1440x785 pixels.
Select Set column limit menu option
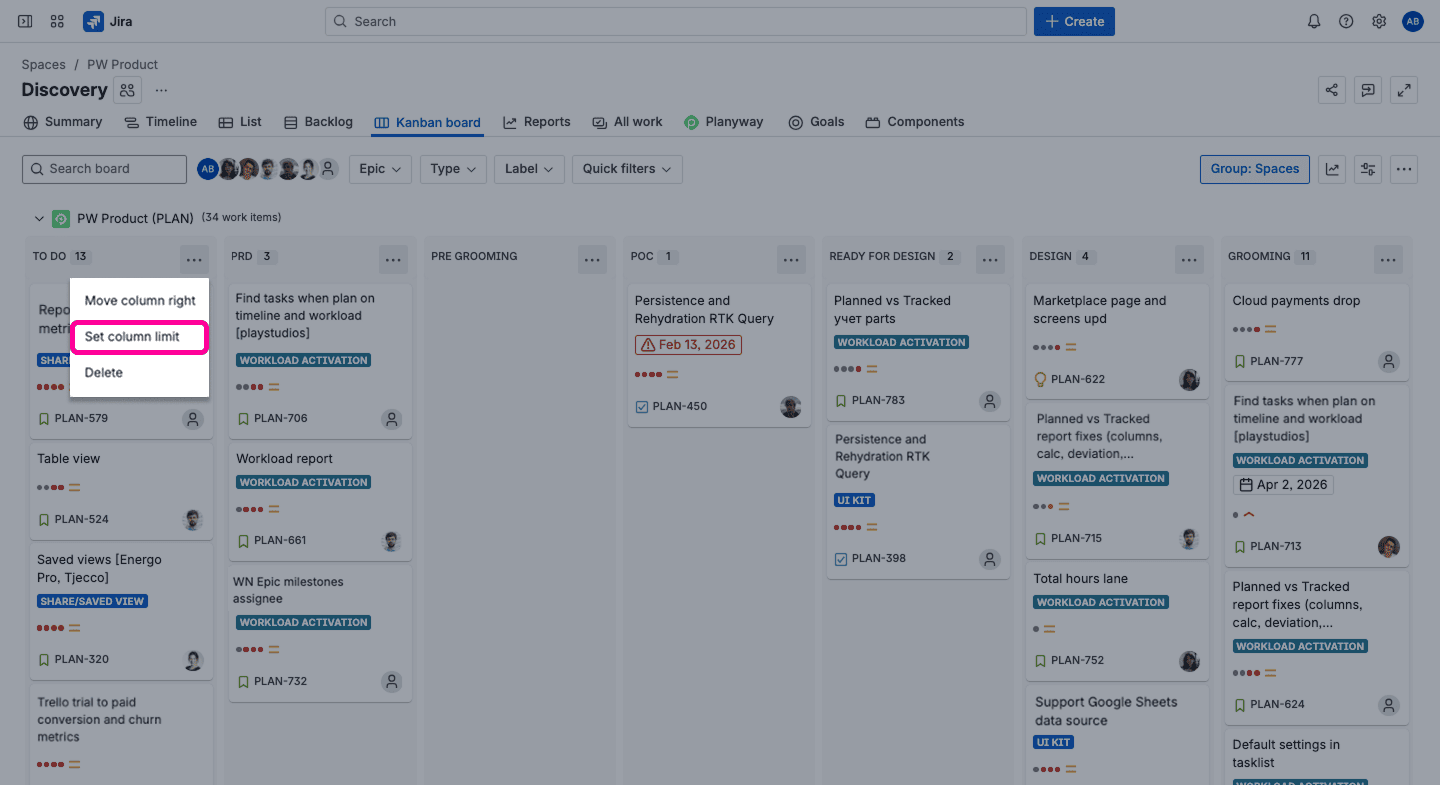(x=132, y=337)
